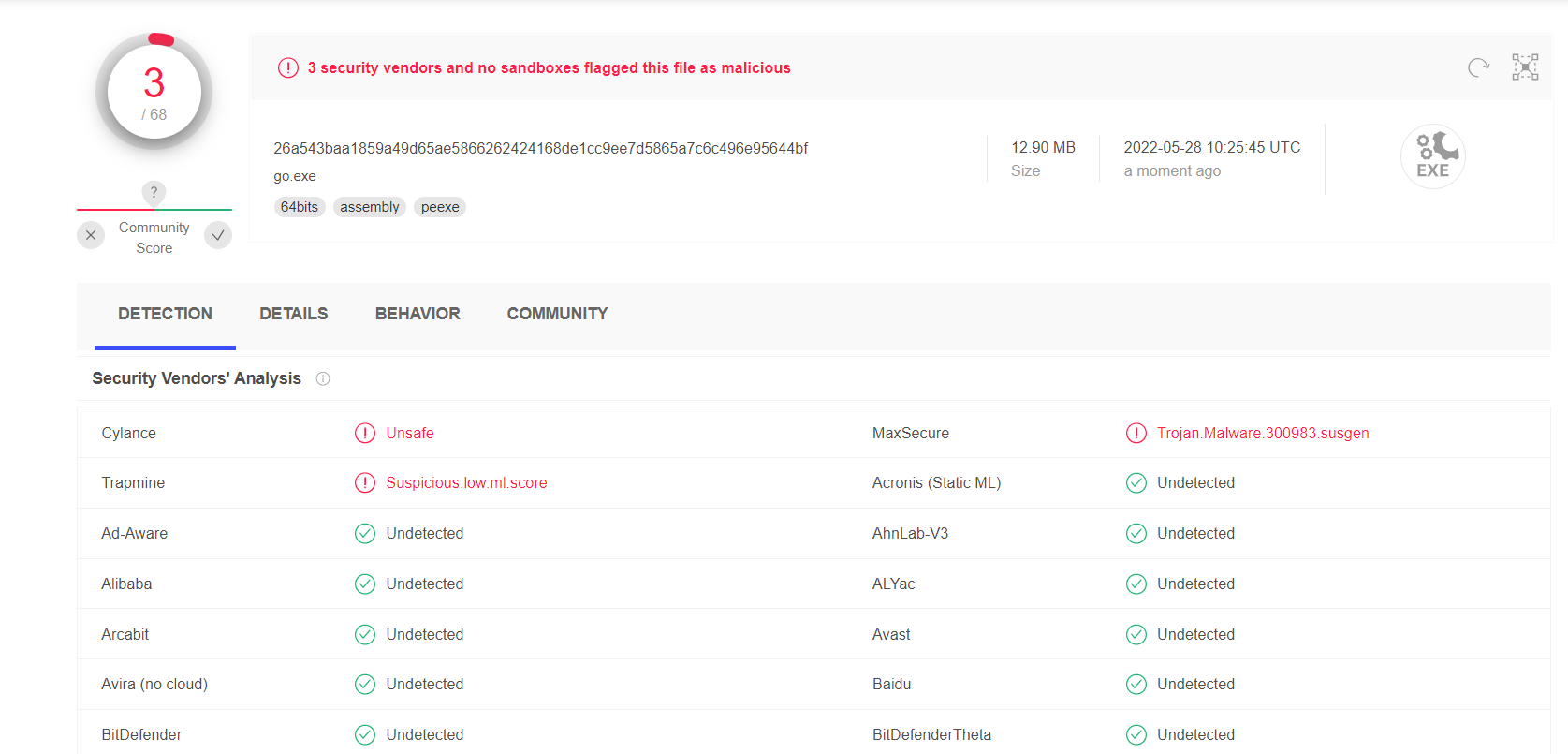Viewport: 1568px width, 754px height.
Task: Click the Trojan.Malware.300983.susgen detection label
Action: (1262, 433)
